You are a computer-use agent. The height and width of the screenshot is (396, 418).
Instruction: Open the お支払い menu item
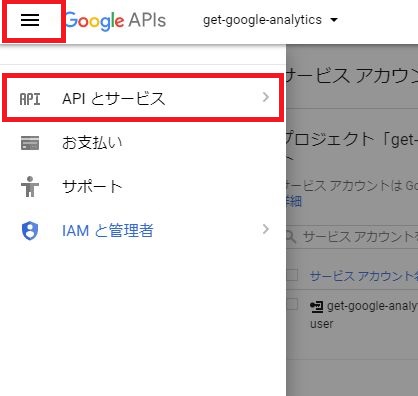pyautogui.click(x=143, y=143)
